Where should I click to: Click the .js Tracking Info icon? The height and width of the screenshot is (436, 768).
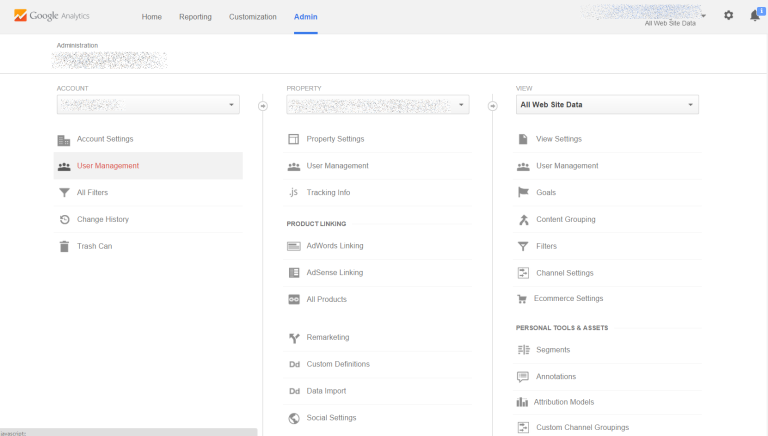point(293,193)
